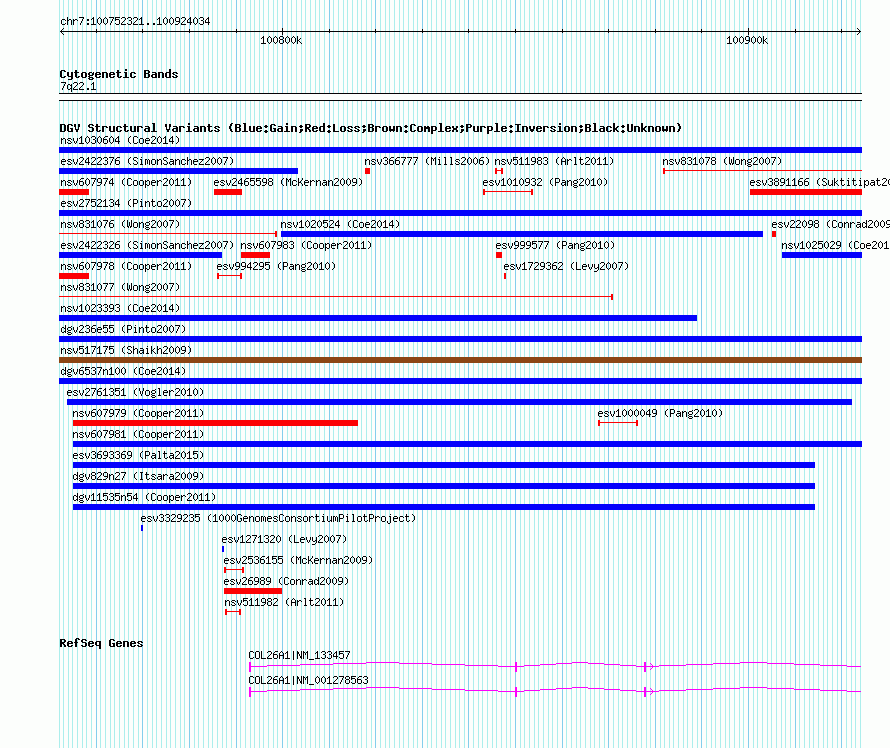The height and width of the screenshot is (748, 890).
Task: Open the DGV Structural Variants track title
Action: (370, 128)
